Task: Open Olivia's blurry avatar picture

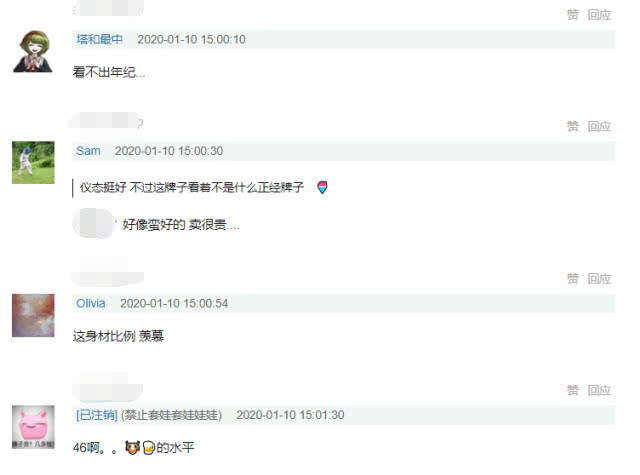Action: pyautogui.click(x=33, y=315)
